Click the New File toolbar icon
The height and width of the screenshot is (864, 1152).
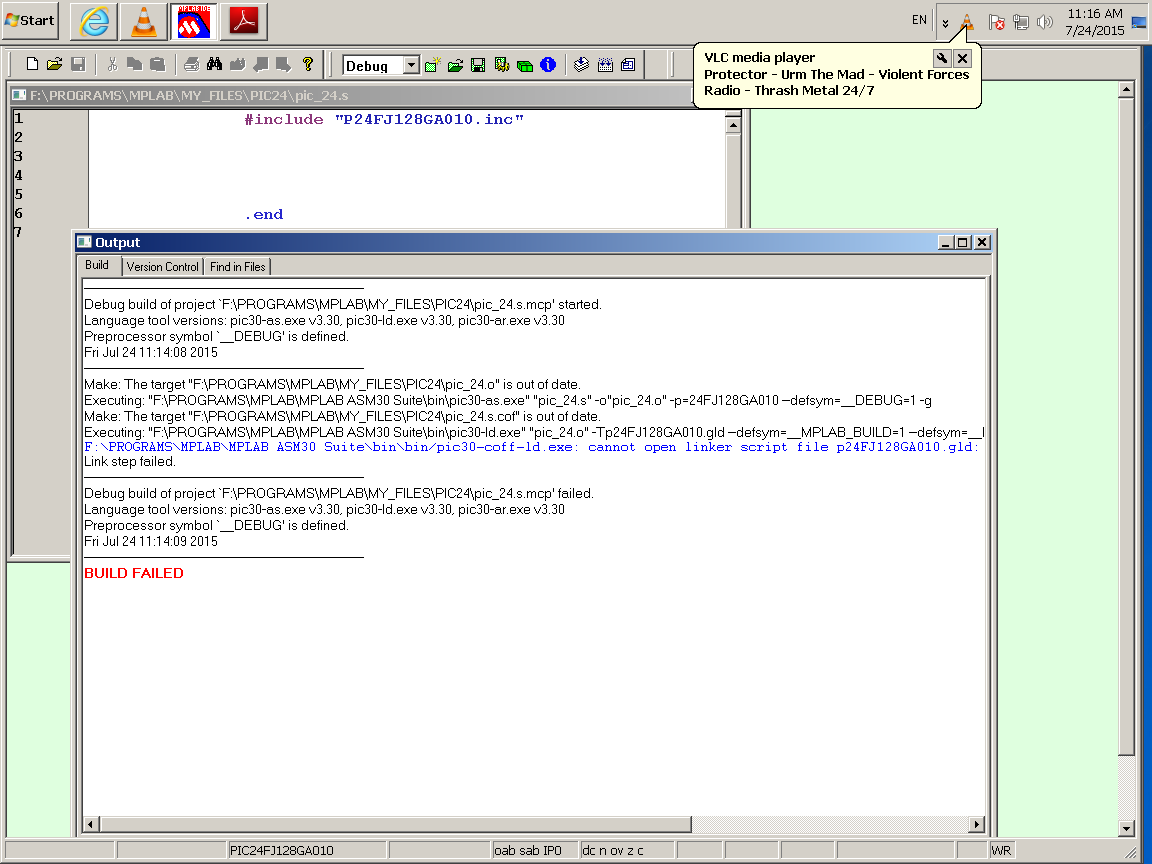[x=32, y=65]
